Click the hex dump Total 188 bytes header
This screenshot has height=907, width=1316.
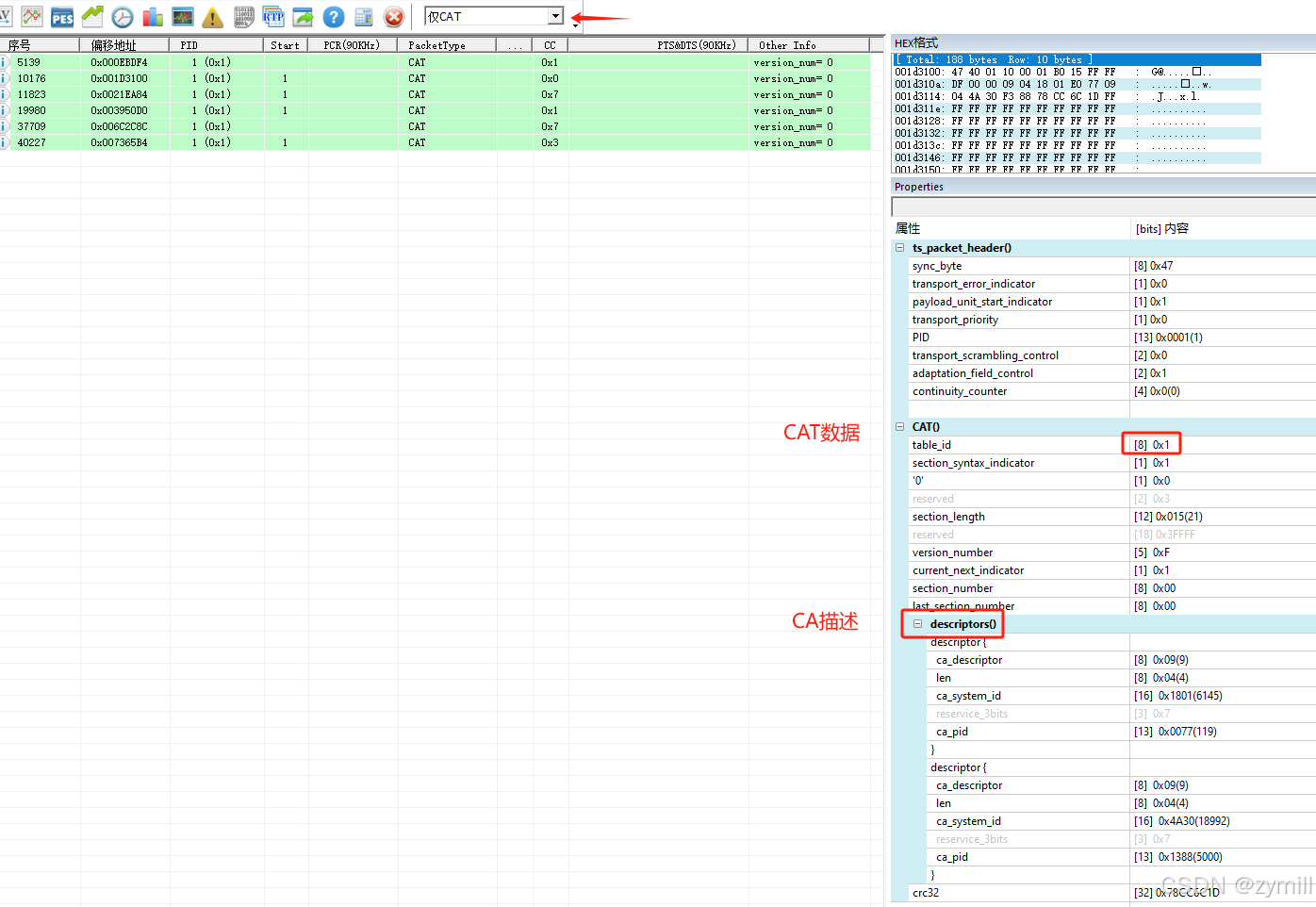pyautogui.click(x=1077, y=59)
